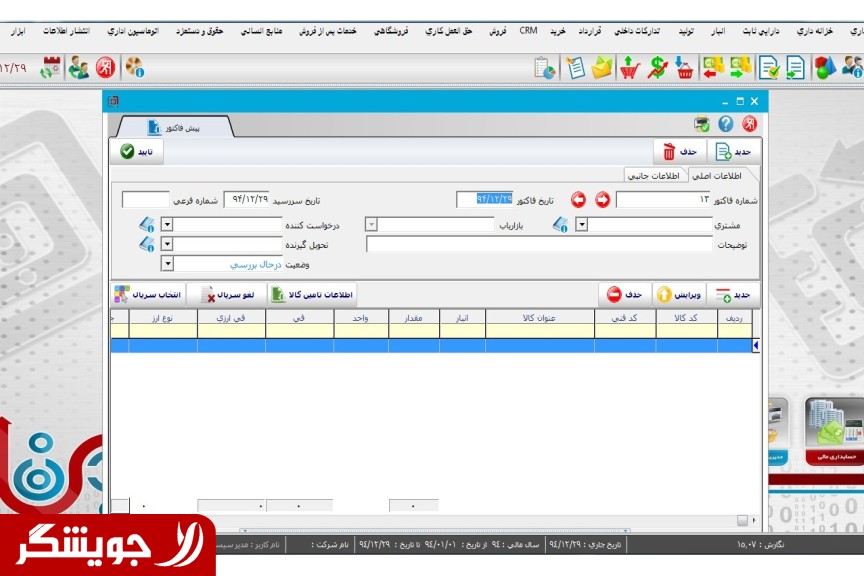Open the calendar icon in the main toolbar

(50, 68)
